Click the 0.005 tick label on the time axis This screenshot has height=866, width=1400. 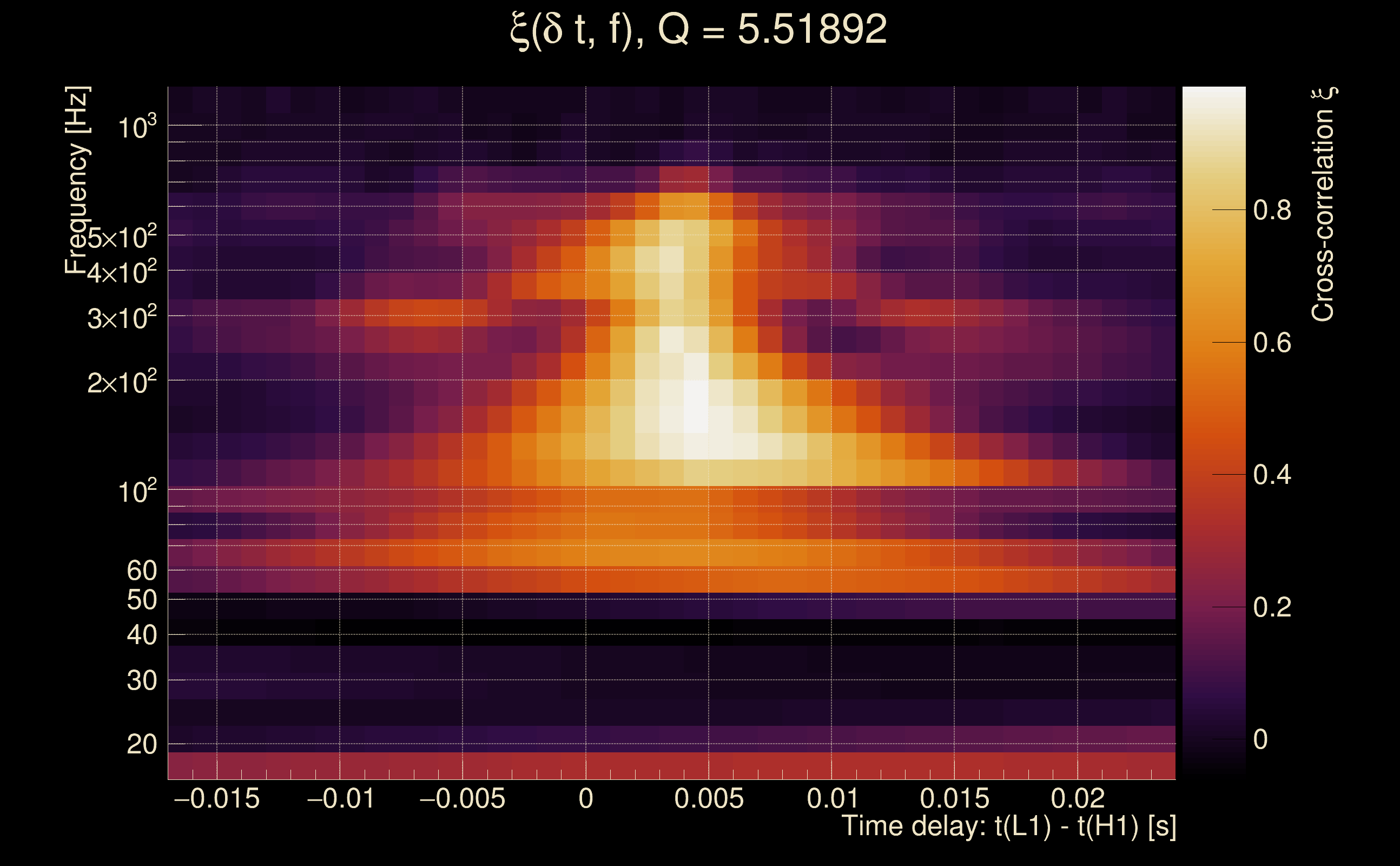pos(709,798)
